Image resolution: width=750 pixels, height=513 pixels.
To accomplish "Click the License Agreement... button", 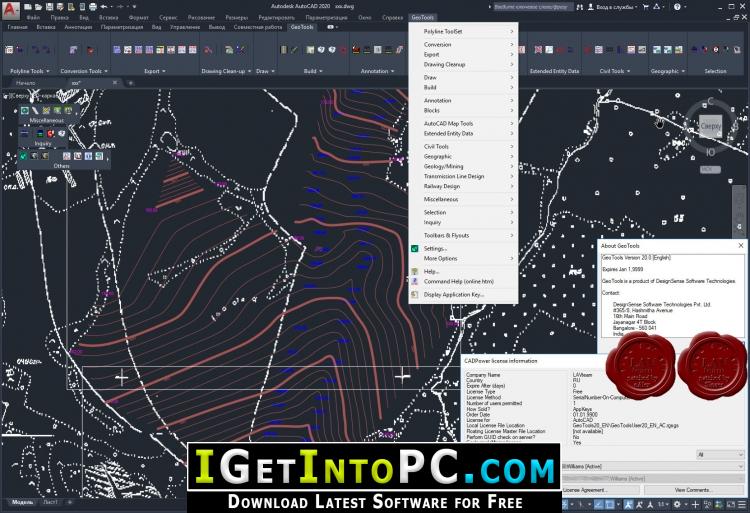I will tap(587, 490).
